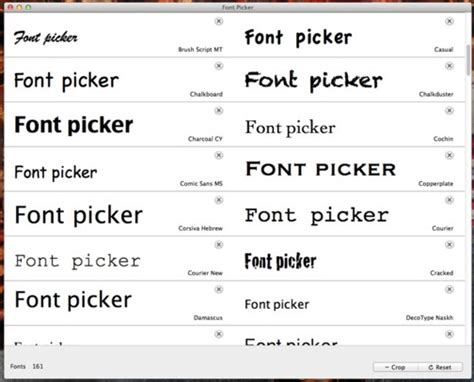
Task: Click the Chalkboard name label
Action: click(206, 94)
